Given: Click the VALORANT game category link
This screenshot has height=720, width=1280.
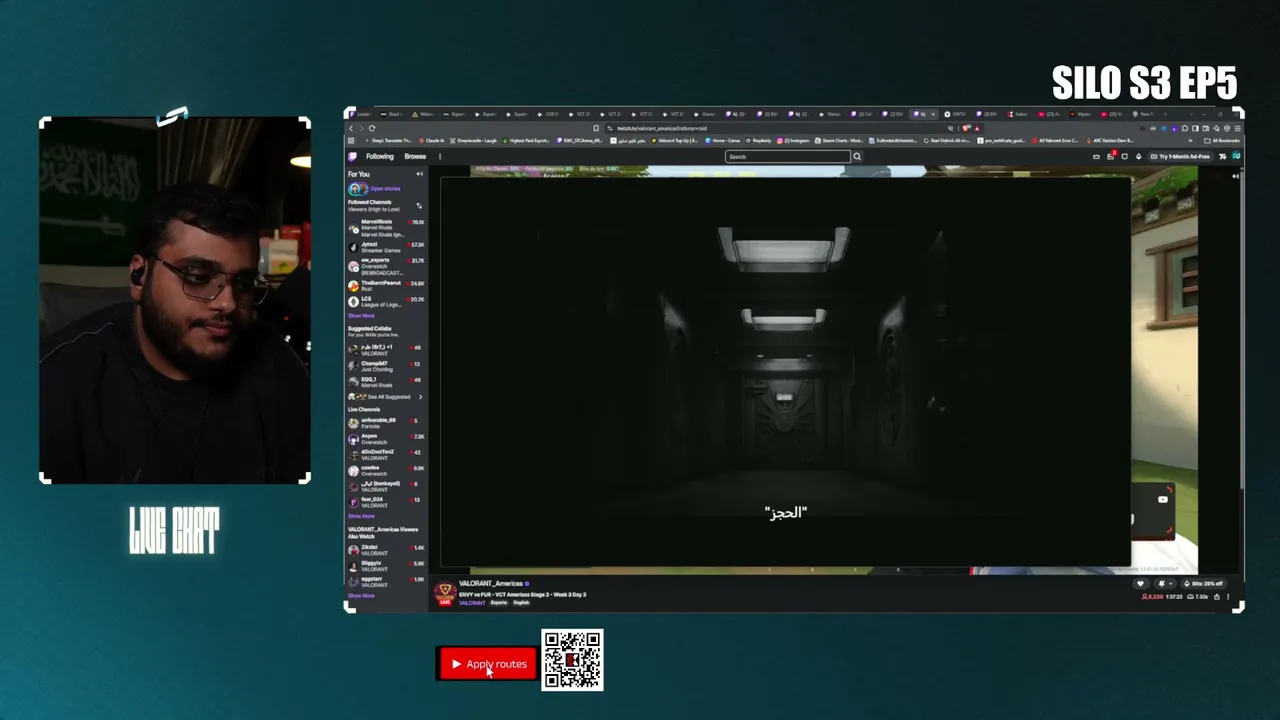Looking at the screenshot, I should pyautogui.click(x=472, y=603).
